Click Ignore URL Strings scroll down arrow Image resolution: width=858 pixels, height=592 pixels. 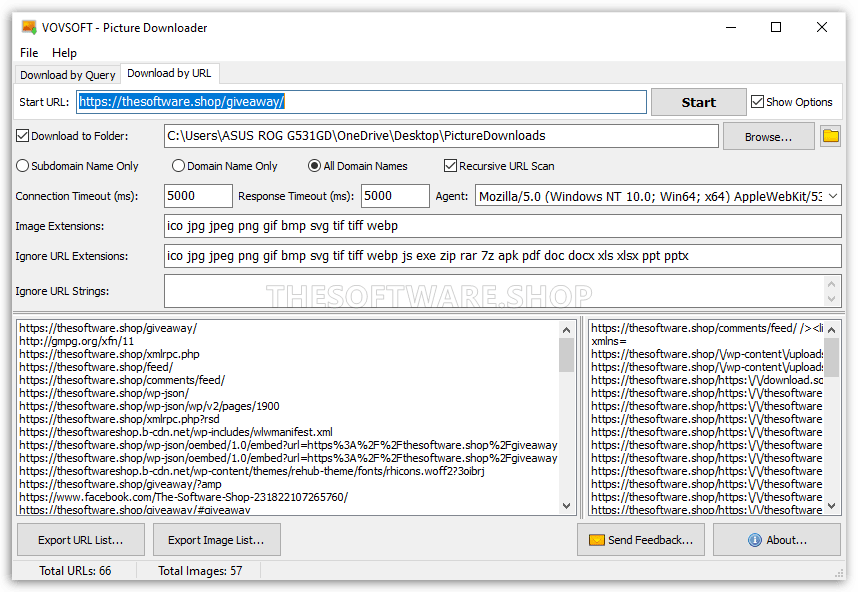[x=832, y=299]
